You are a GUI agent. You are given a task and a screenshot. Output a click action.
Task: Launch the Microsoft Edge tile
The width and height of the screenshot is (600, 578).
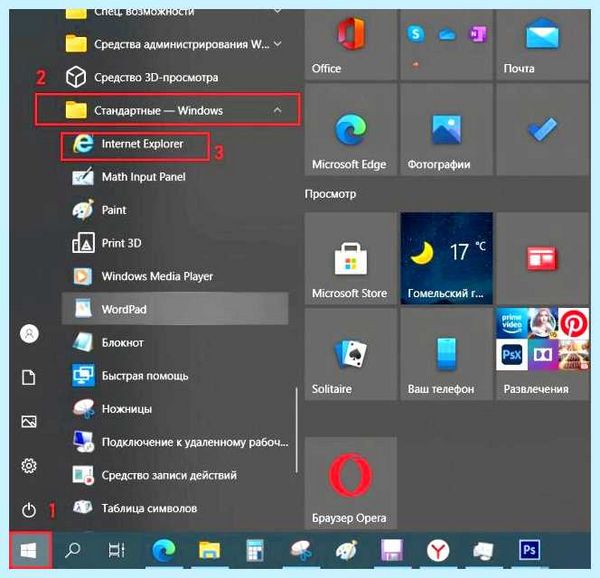[351, 130]
